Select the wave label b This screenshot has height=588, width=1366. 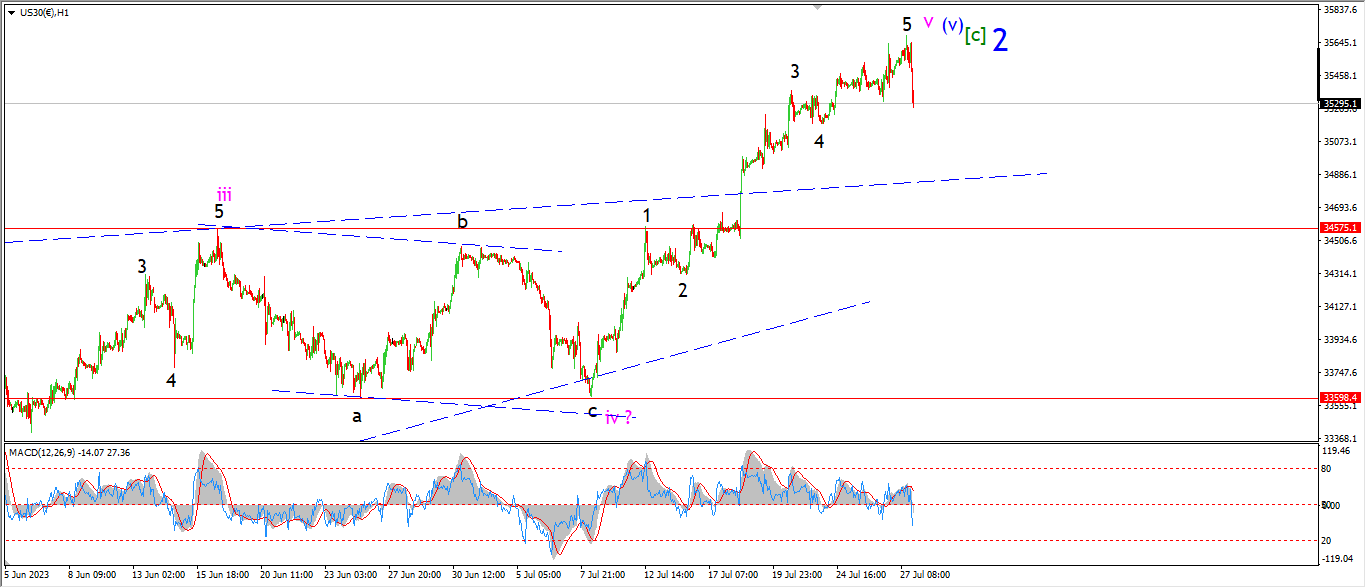coord(462,221)
